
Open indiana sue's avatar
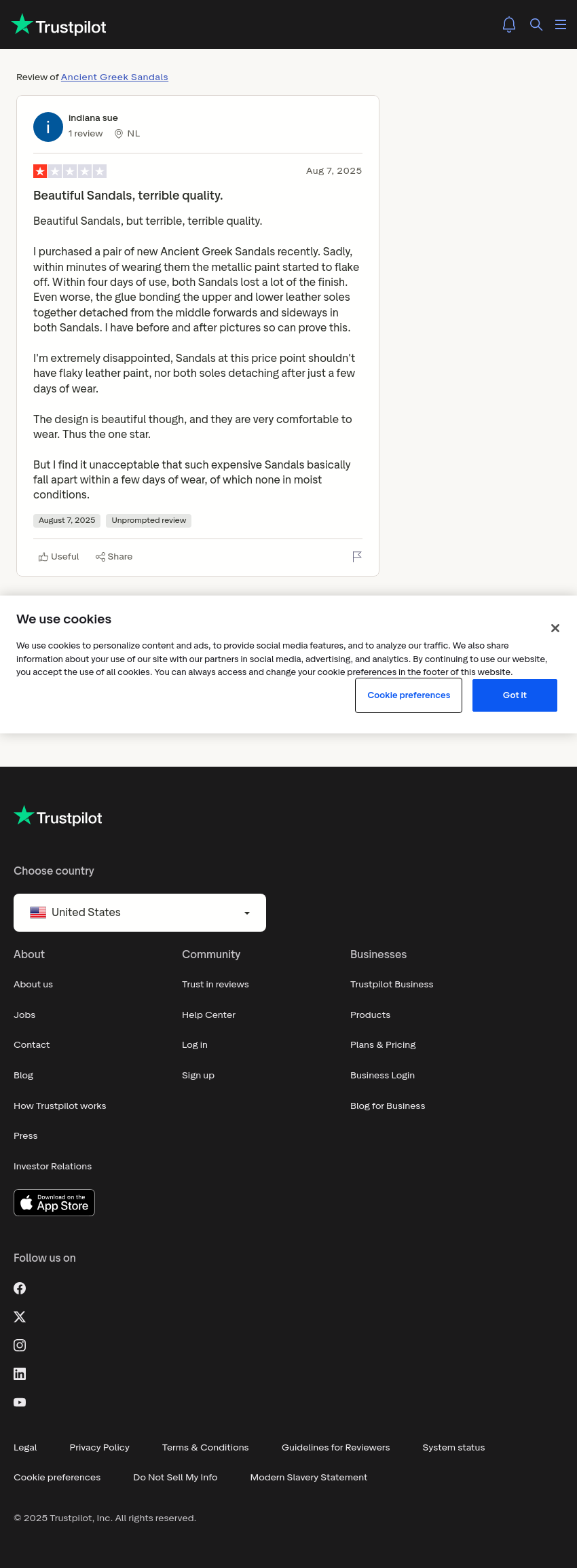48,127
